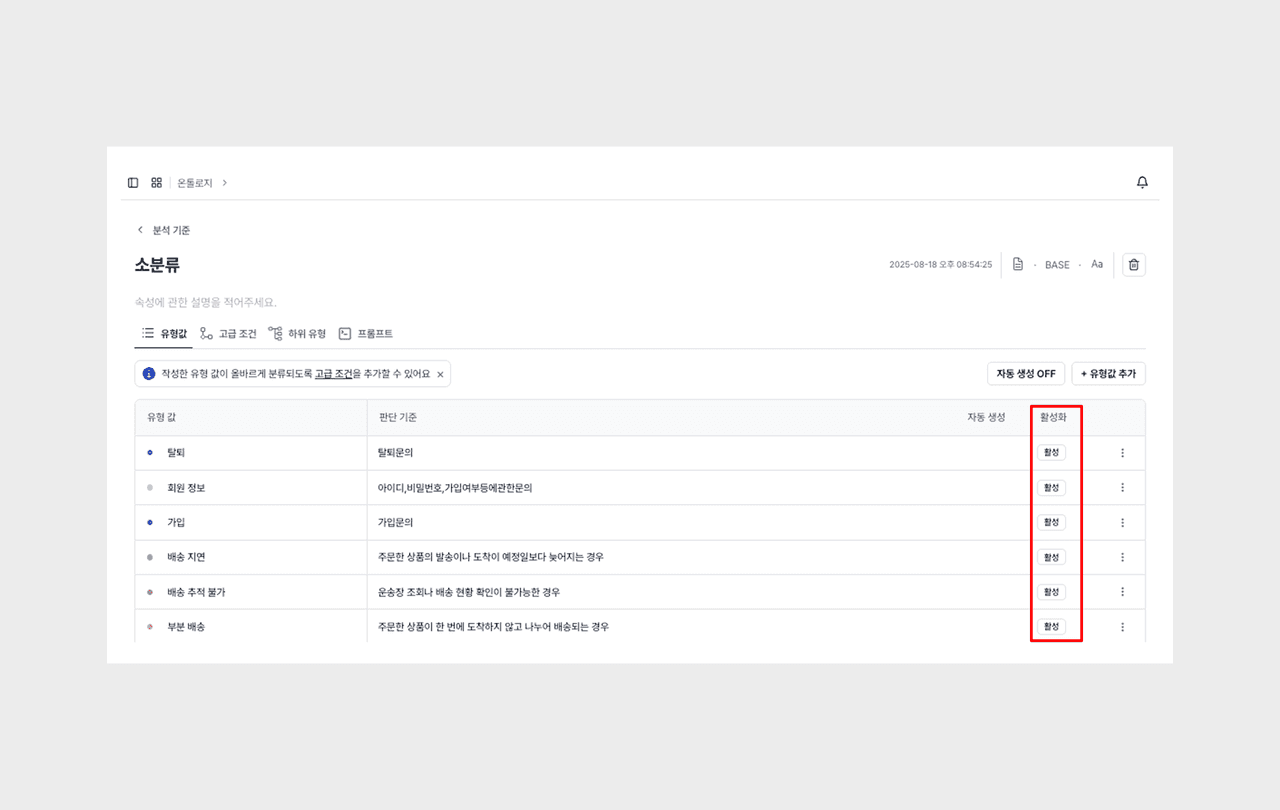The image size is (1280, 810).
Task: Click the 가입문의 criteria cell
Action: (x=396, y=522)
